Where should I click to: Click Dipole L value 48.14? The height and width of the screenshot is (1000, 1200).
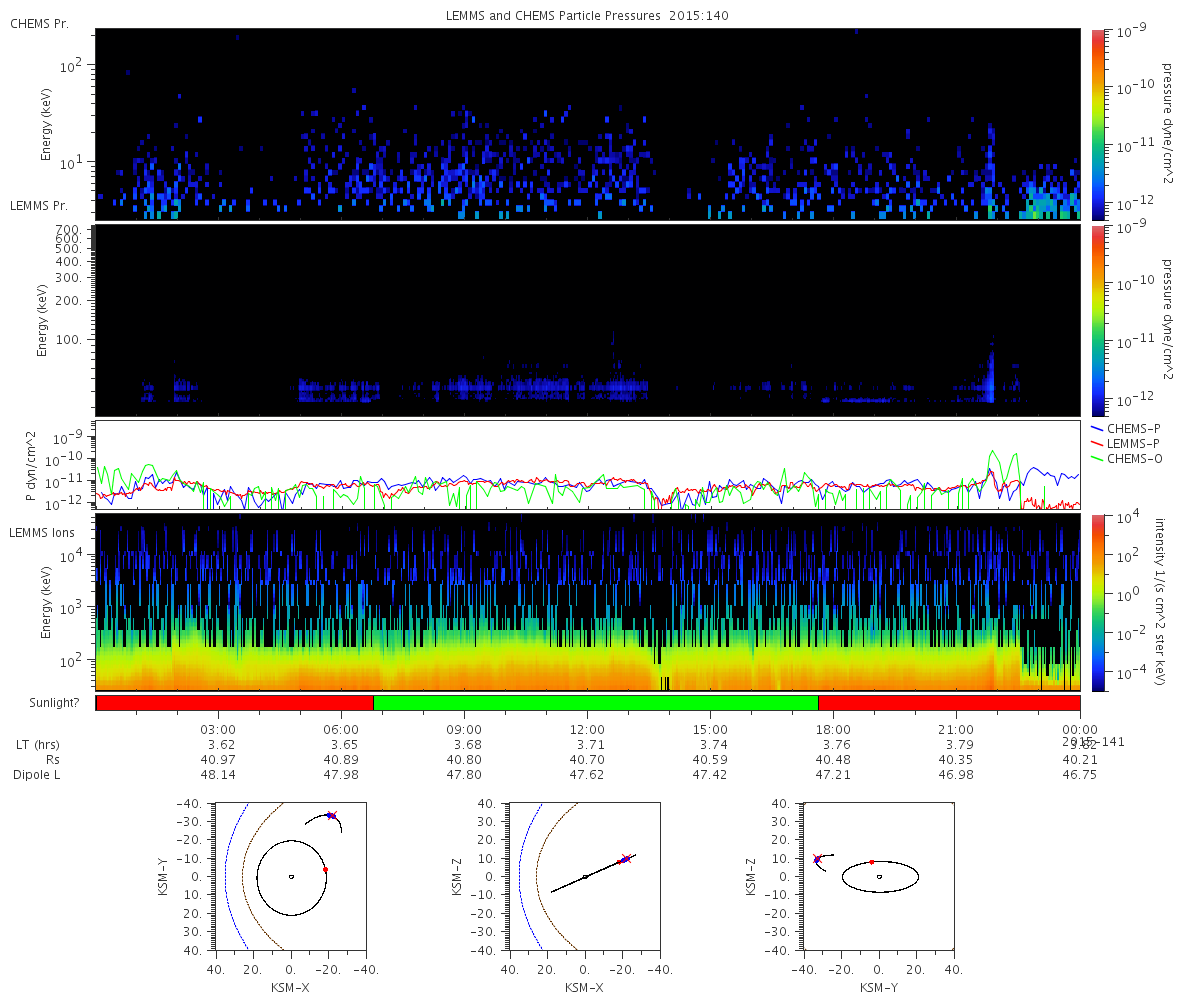(219, 775)
